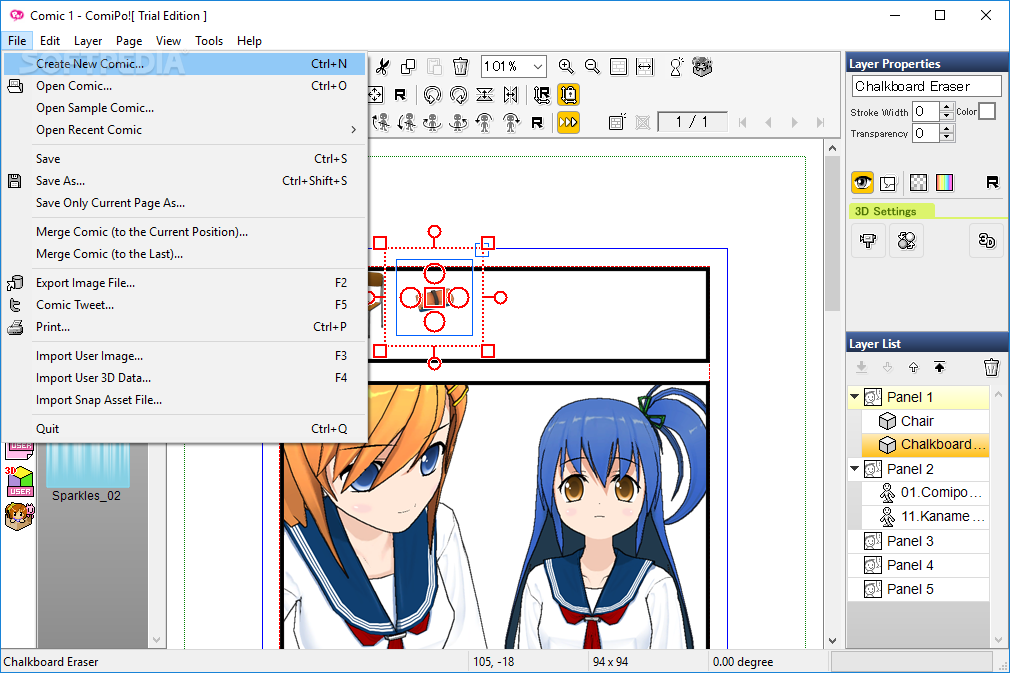Decrease Stroke Width with down arrow
Image resolution: width=1010 pixels, height=673 pixels.
[x=946, y=116]
